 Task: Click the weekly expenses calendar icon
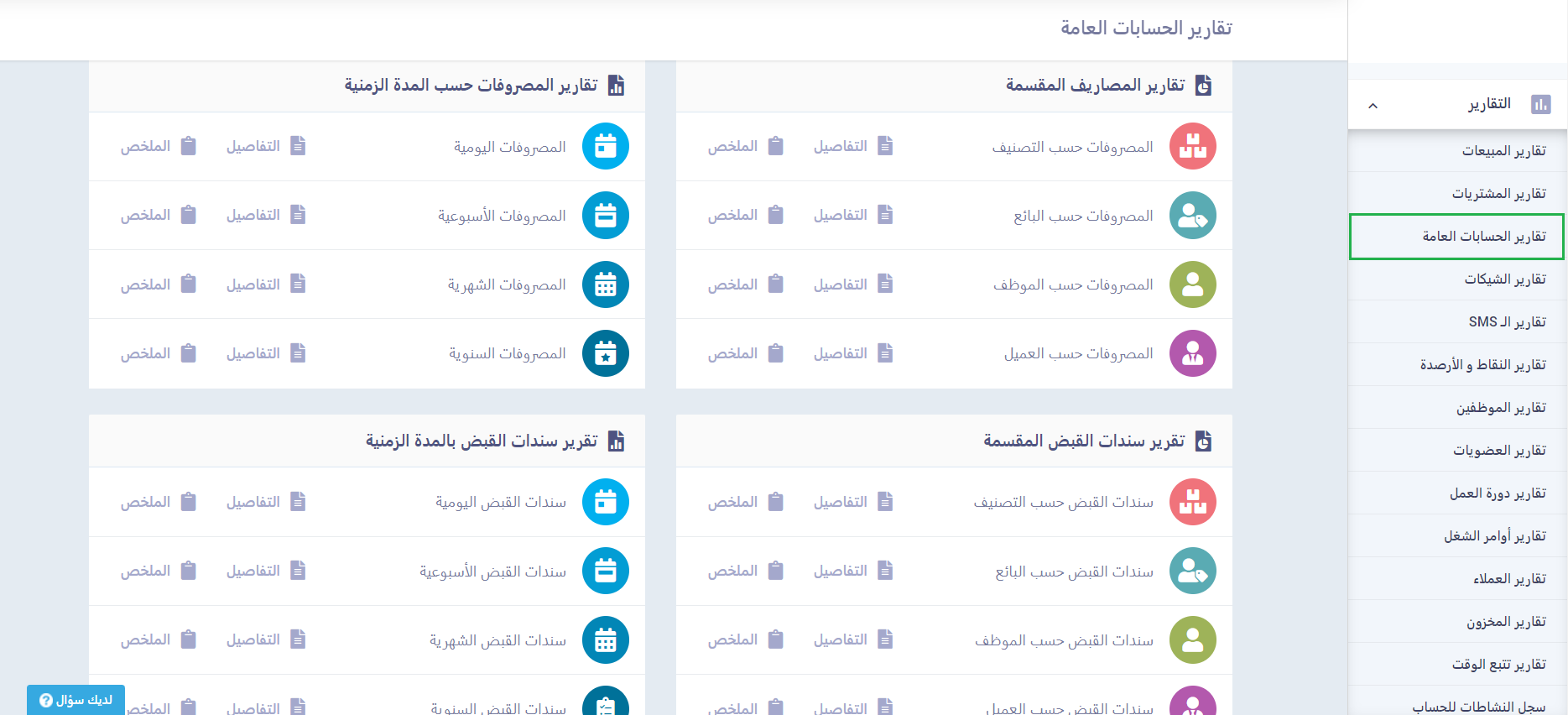tap(605, 216)
